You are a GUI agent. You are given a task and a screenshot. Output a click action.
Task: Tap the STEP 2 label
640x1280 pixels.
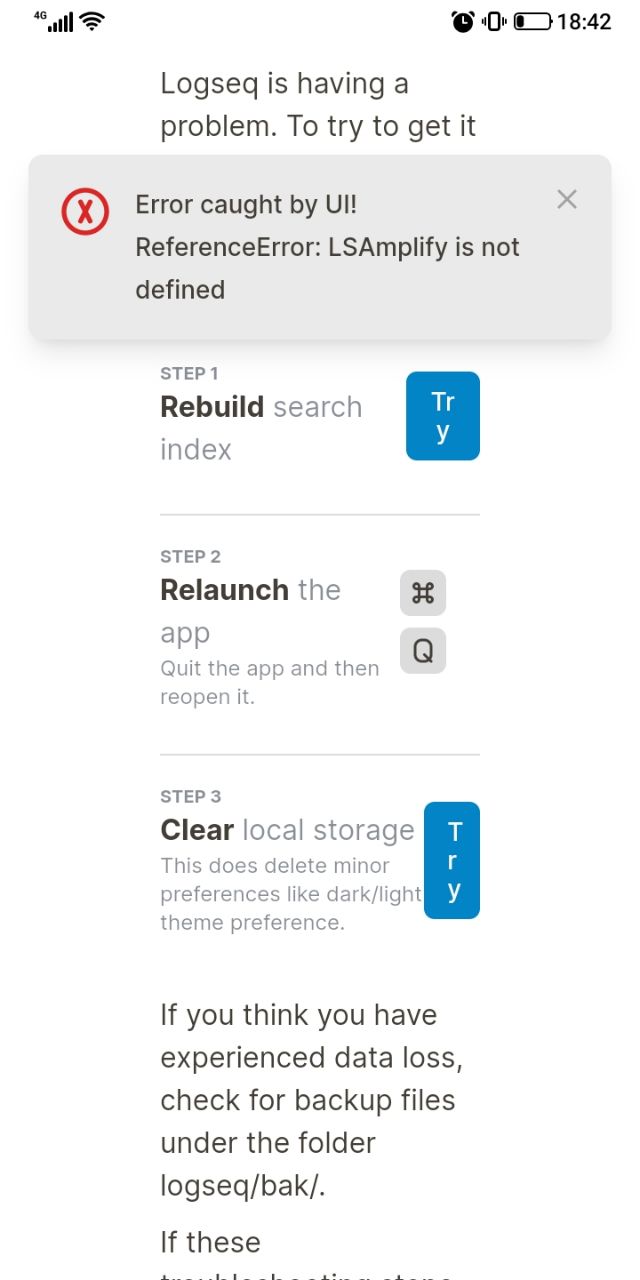[x=188, y=556]
